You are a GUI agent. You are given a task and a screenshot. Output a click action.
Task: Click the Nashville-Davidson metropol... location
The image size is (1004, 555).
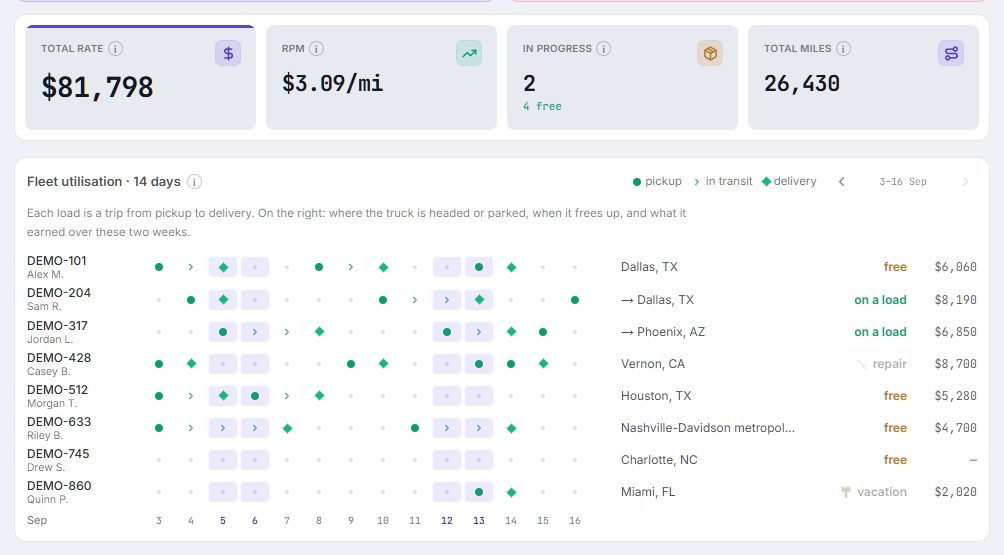708,428
